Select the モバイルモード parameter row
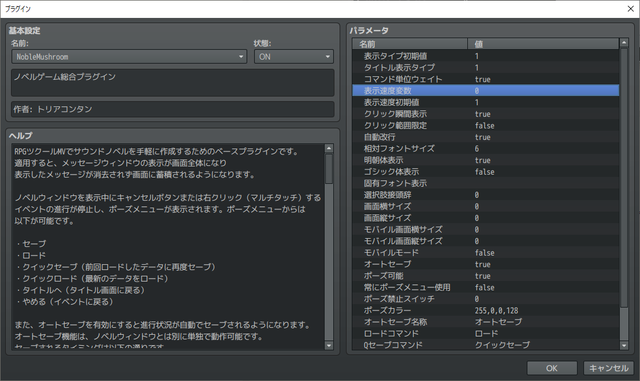This screenshot has height=381, width=640. 486,252
